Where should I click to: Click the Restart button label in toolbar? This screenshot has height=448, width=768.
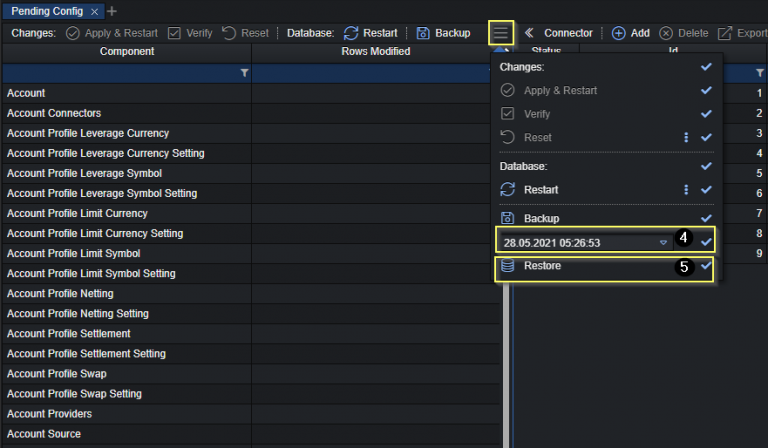click(x=380, y=33)
